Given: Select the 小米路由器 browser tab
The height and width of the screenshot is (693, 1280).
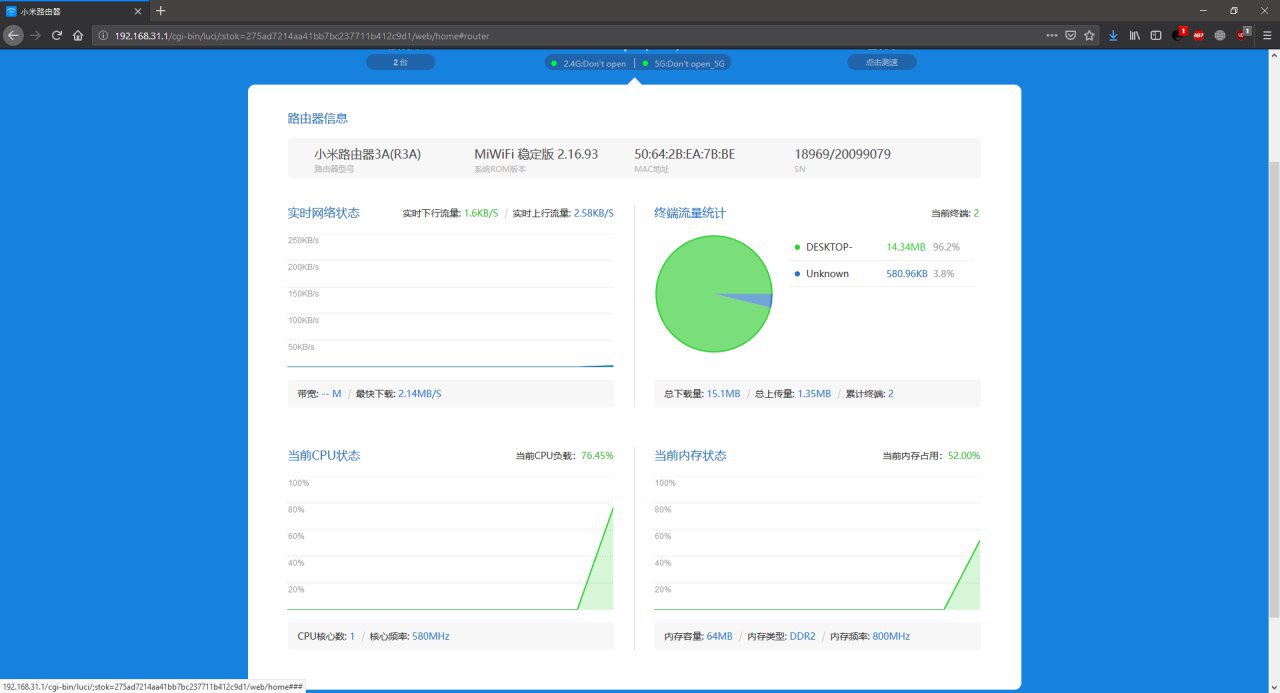Looking at the screenshot, I should (x=75, y=11).
